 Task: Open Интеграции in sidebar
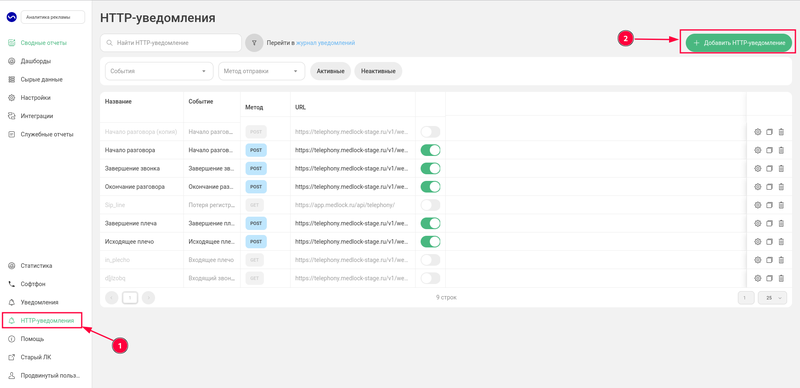click(x=37, y=116)
